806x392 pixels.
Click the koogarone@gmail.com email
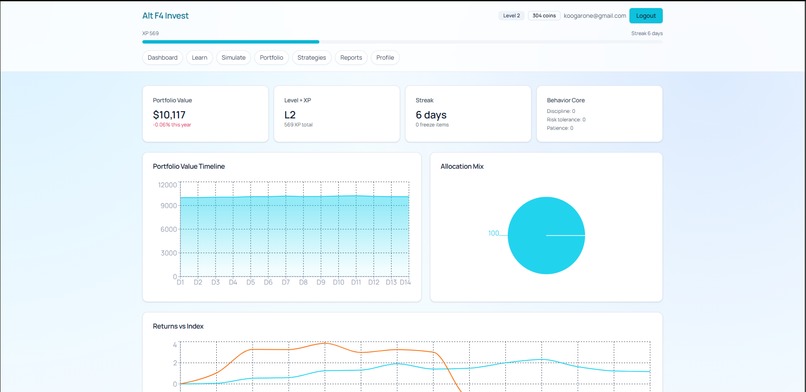point(595,16)
